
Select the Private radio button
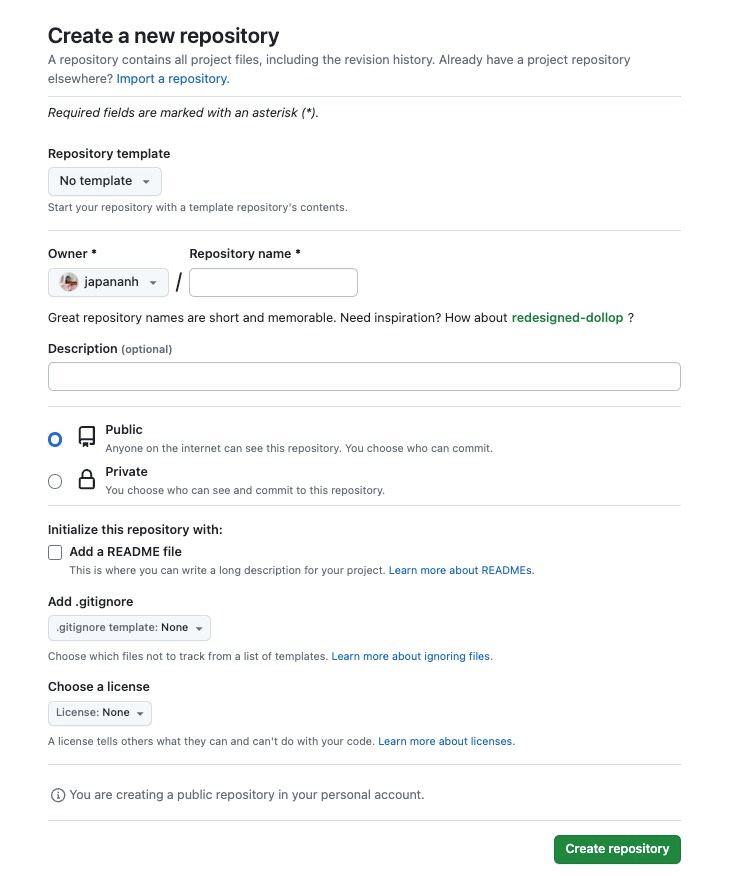tap(55, 481)
